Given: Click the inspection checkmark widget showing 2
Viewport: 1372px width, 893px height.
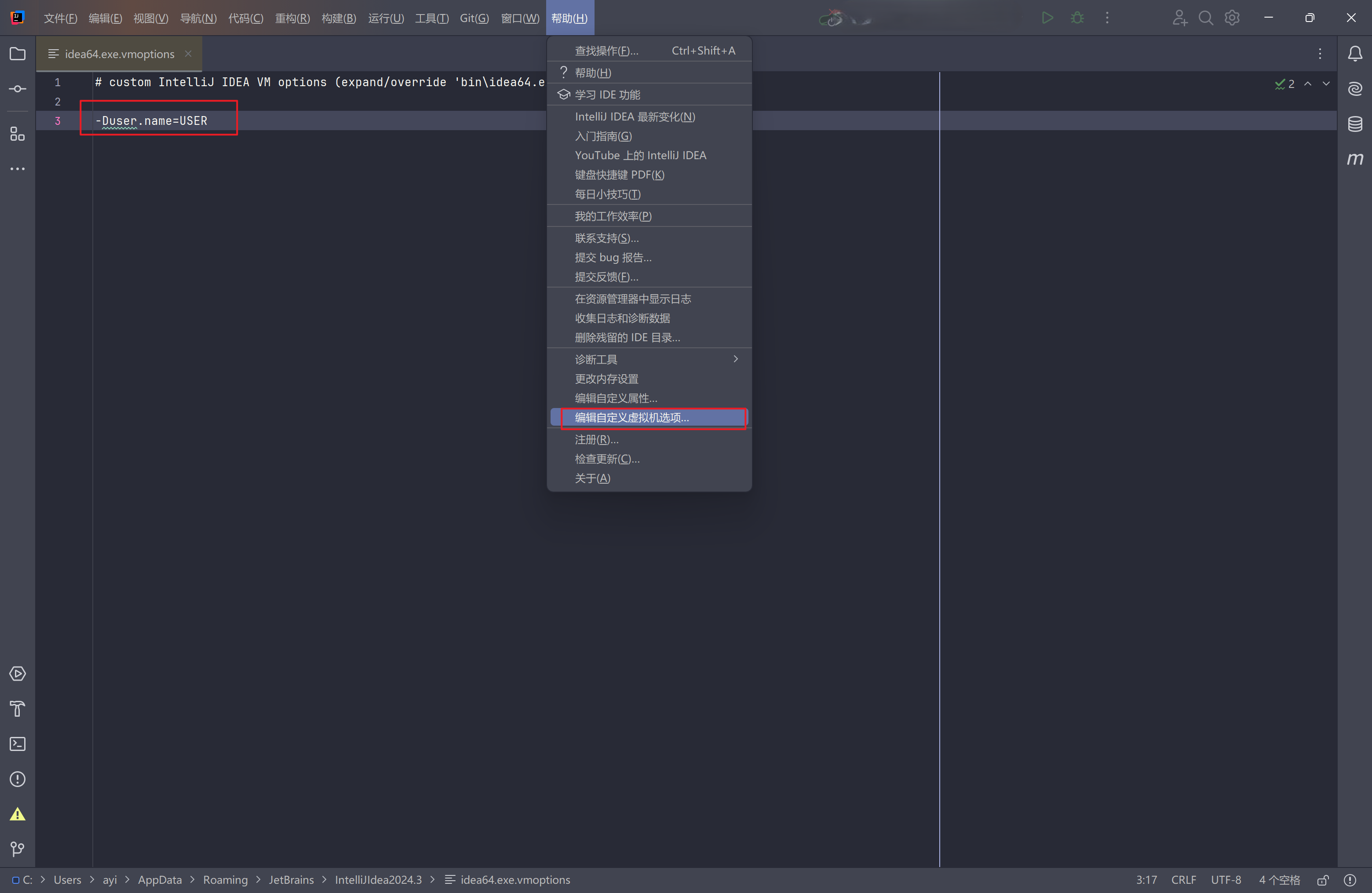Looking at the screenshot, I should [1284, 84].
